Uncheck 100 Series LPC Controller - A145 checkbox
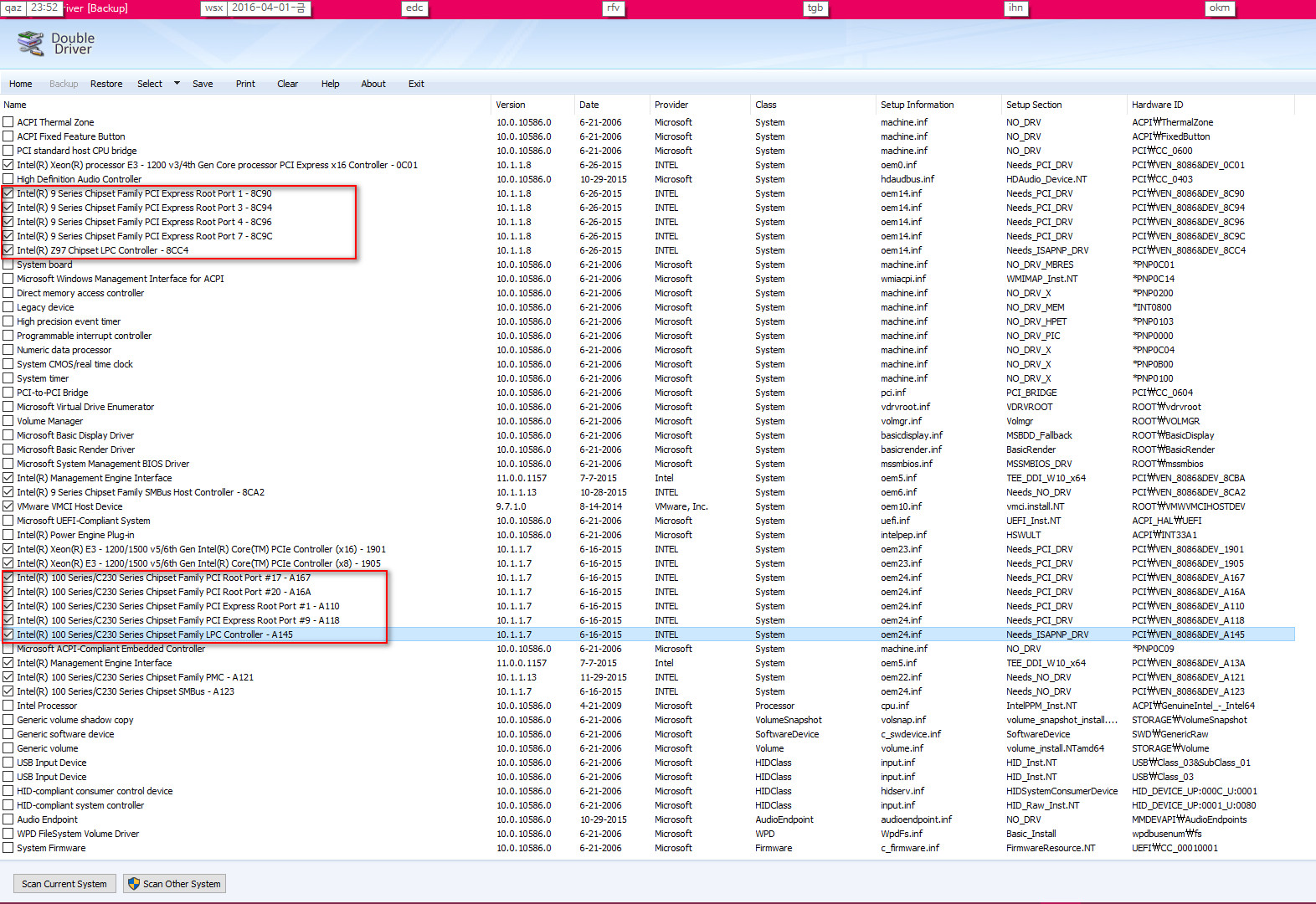 tap(8, 634)
